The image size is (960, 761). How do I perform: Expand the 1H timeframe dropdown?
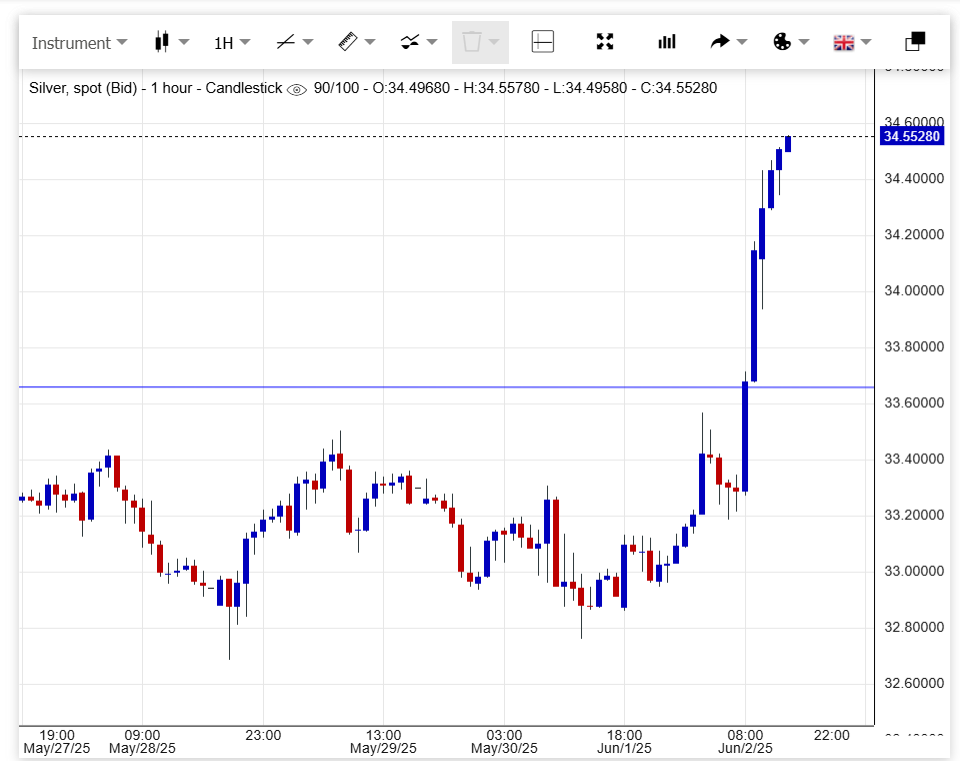click(x=231, y=43)
